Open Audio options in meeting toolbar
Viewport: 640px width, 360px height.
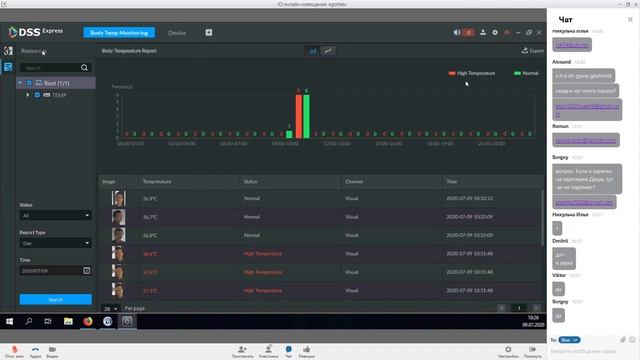(x=35, y=351)
